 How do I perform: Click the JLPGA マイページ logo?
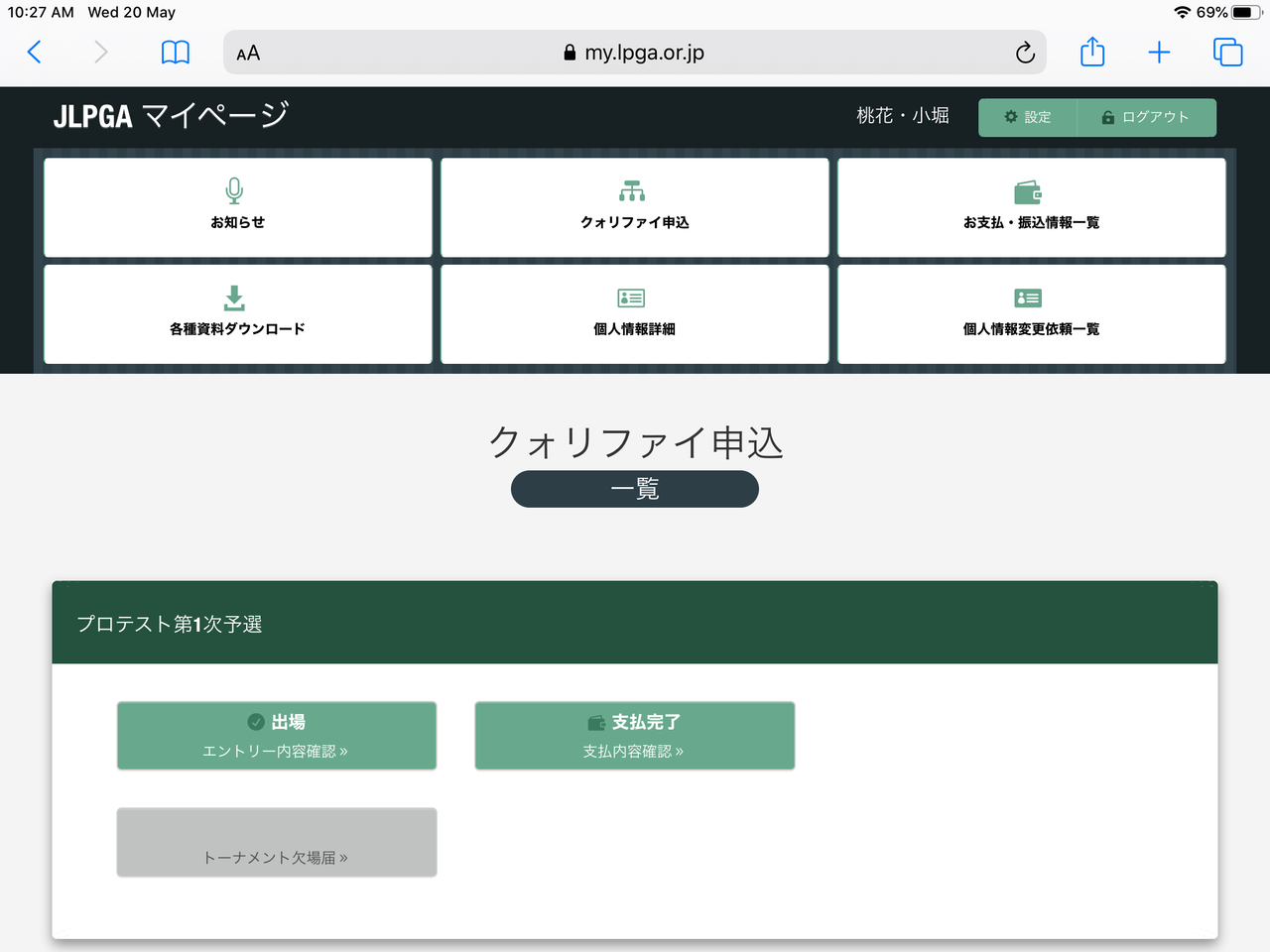tap(171, 116)
